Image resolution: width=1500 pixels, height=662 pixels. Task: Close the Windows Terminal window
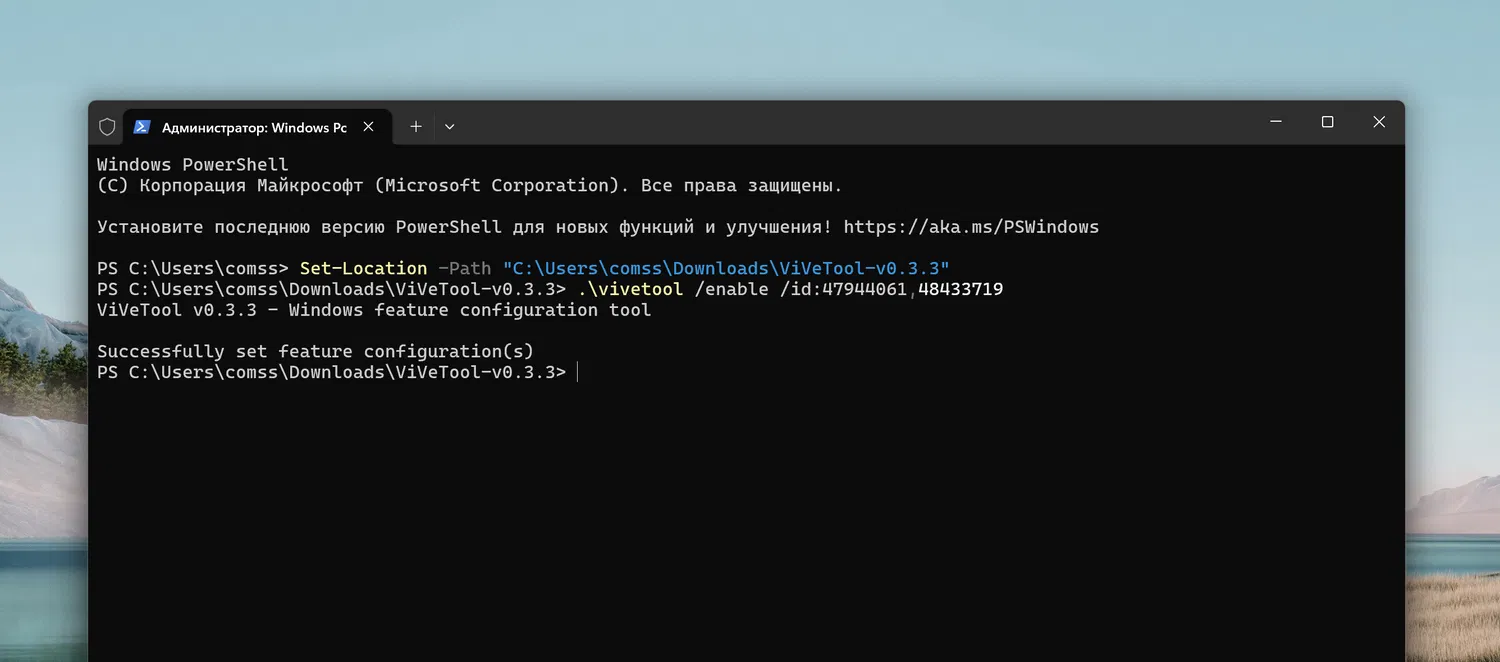pyautogui.click(x=1379, y=122)
